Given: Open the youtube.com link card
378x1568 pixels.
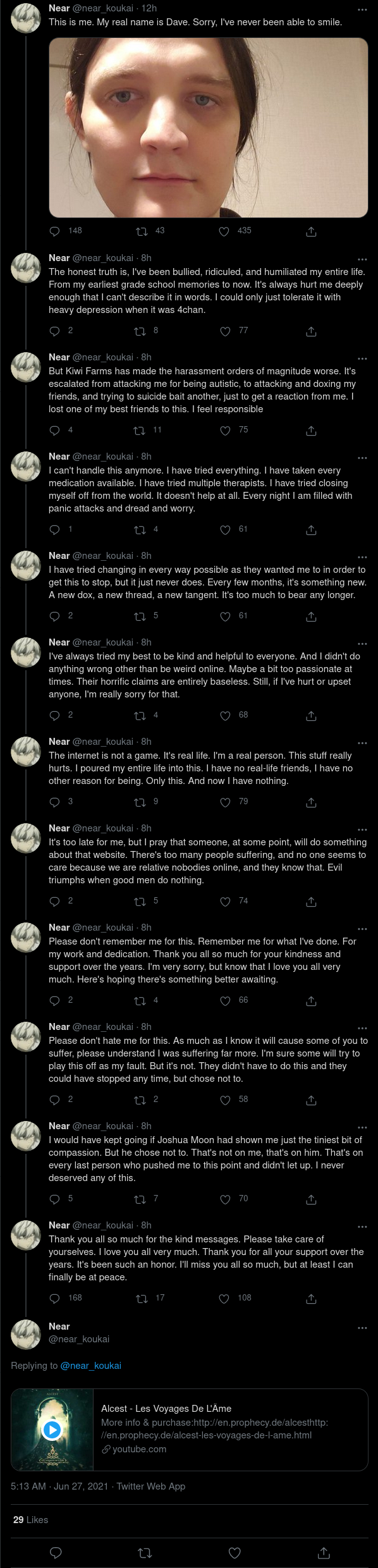Looking at the screenshot, I should [x=190, y=1430].
